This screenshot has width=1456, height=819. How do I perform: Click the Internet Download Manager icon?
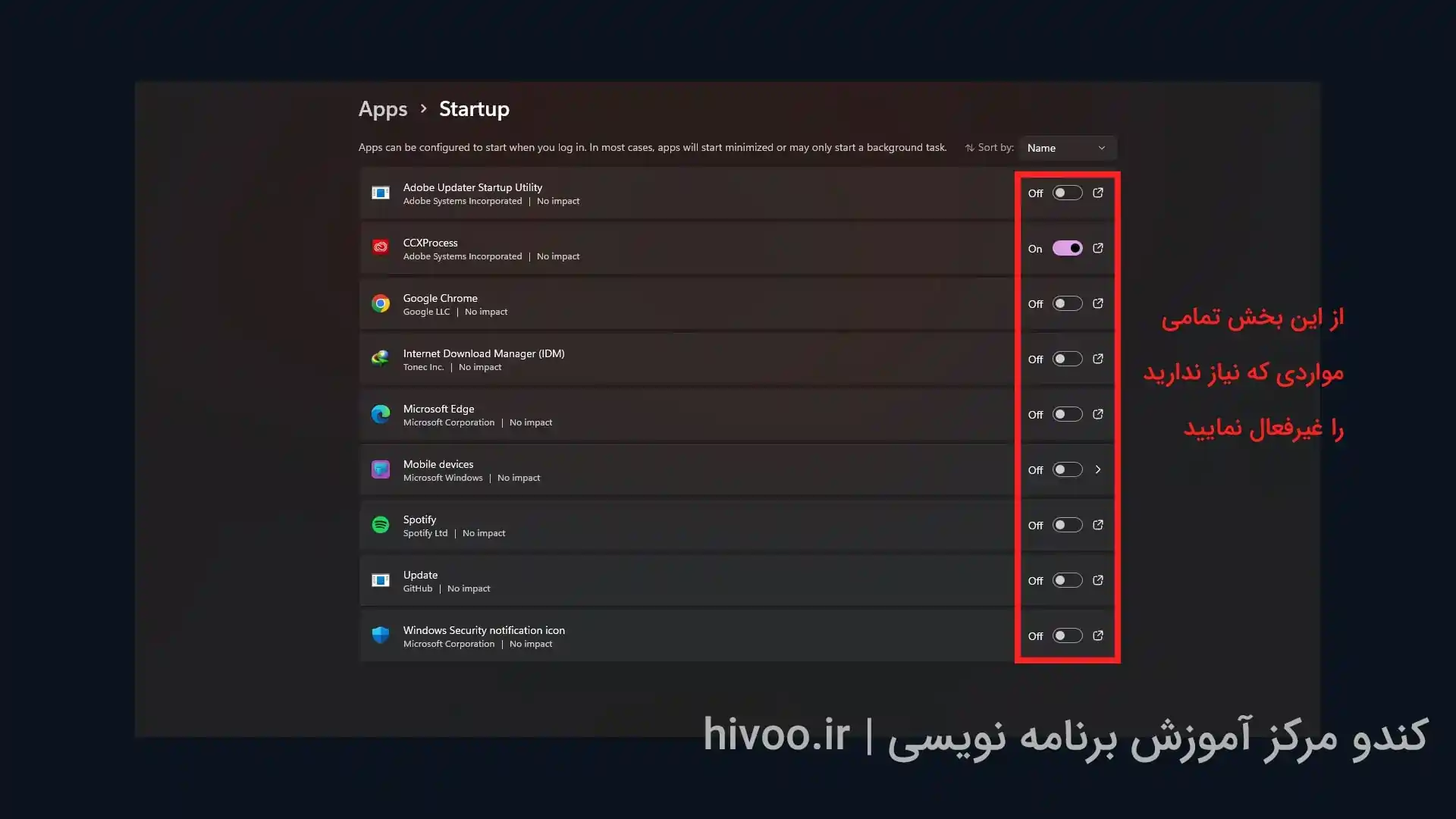pyautogui.click(x=379, y=358)
